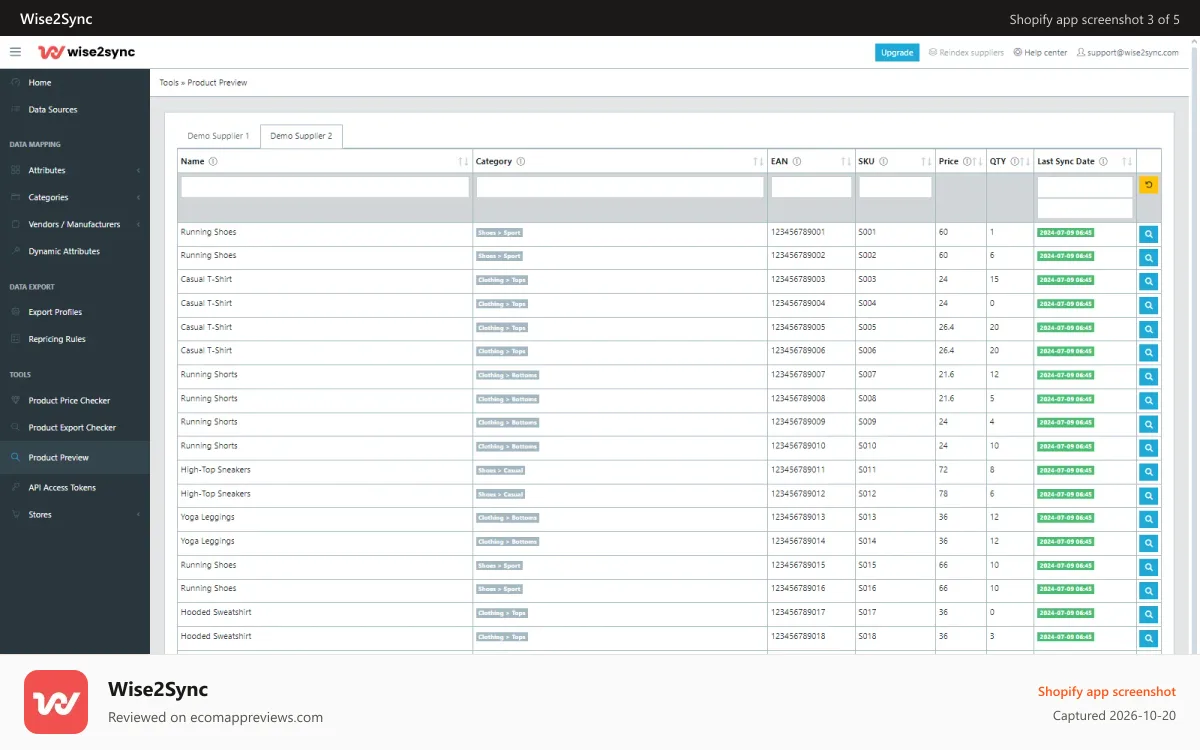
Task: Open preview for SKU S007 row
Action: 1149,377
